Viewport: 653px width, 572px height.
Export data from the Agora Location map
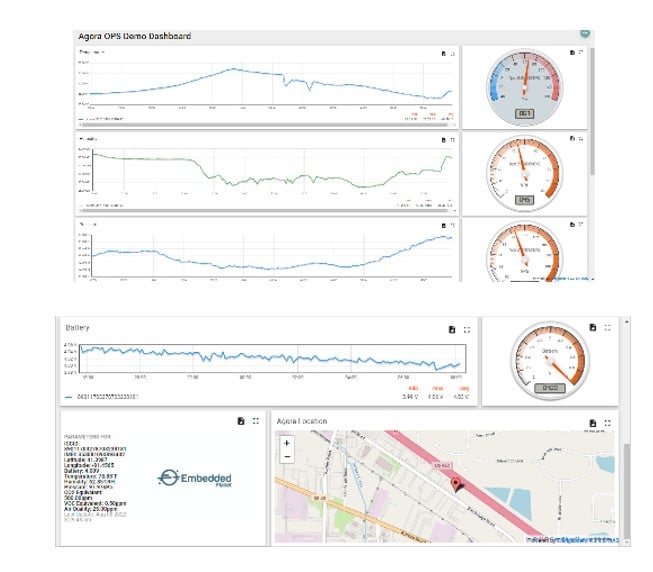pyautogui.click(x=593, y=423)
